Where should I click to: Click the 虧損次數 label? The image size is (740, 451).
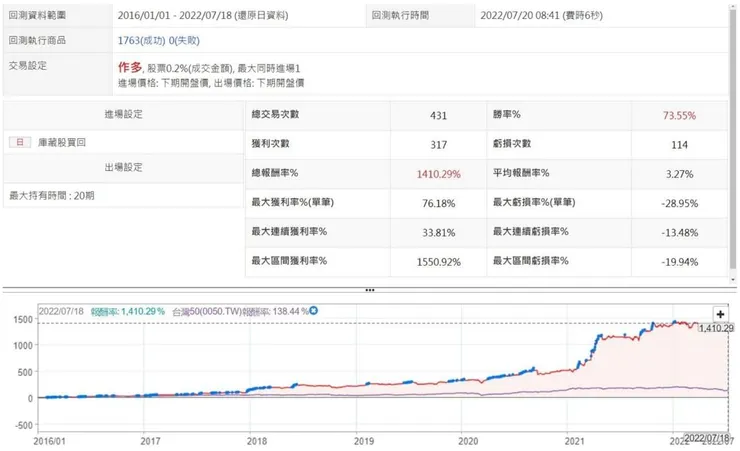coord(512,143)
